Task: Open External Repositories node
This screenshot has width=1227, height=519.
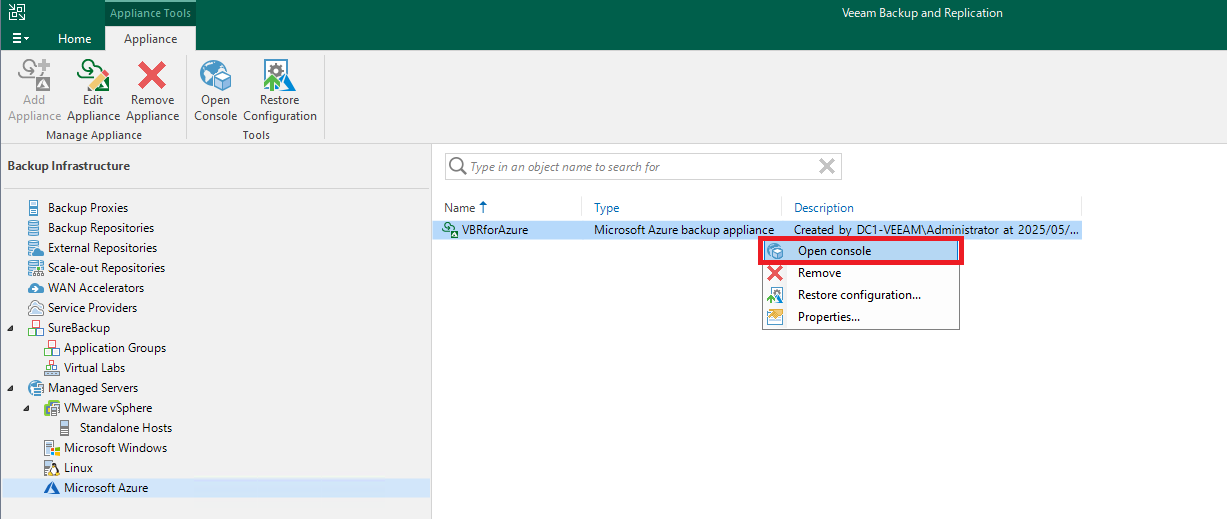Action: tap(102, 248)
